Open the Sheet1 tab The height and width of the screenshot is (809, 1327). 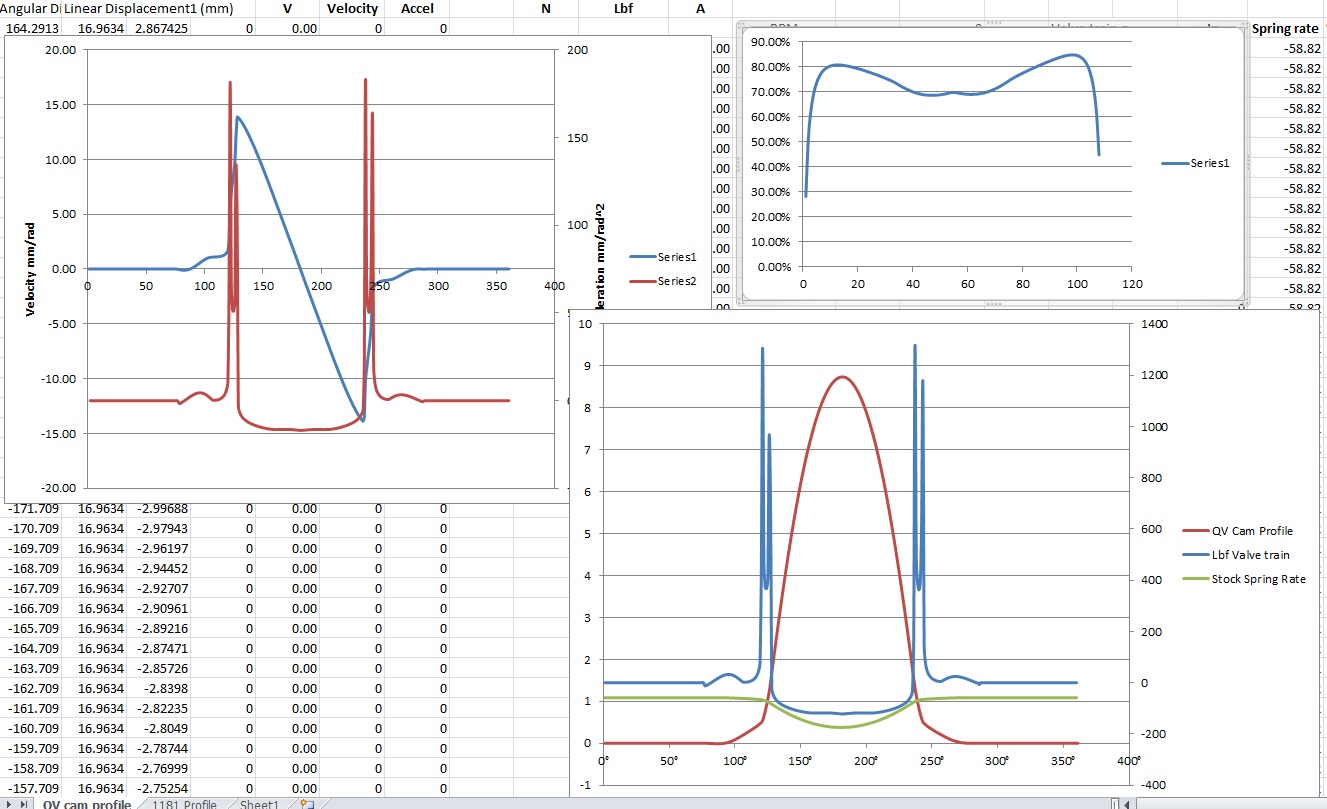click(x=259, y=804)
